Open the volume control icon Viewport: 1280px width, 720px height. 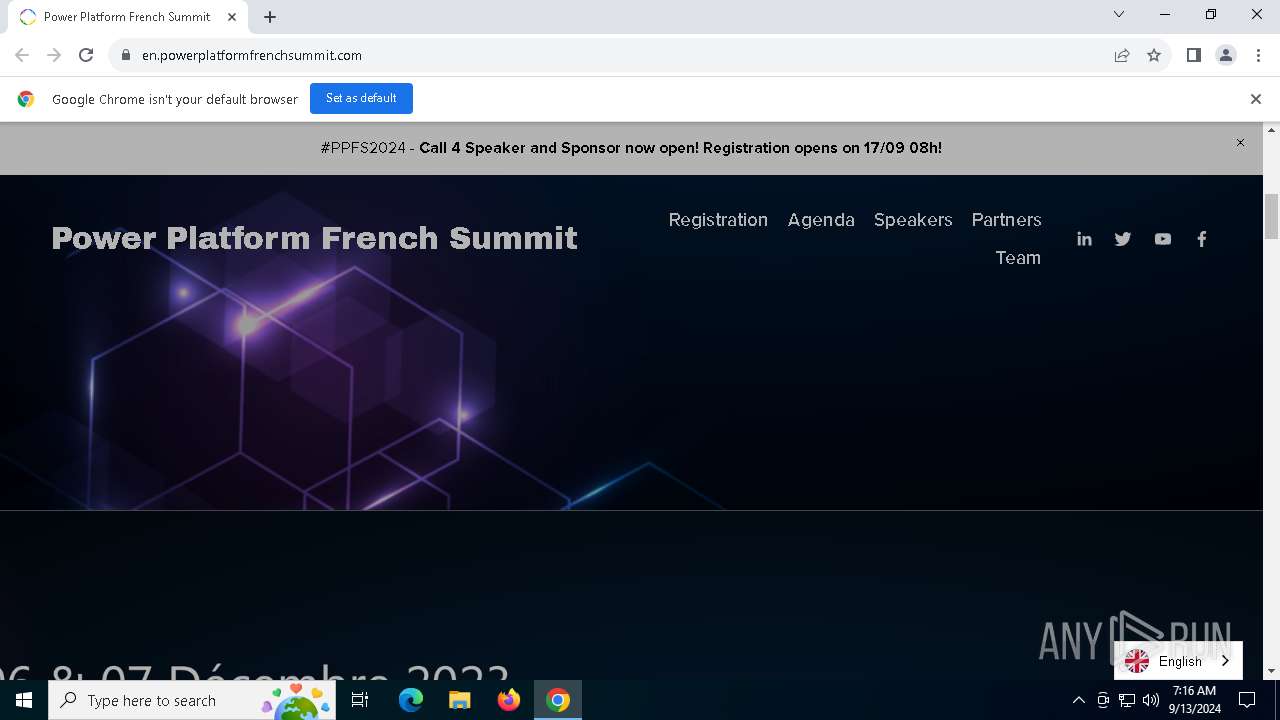tap(1151, 700)
